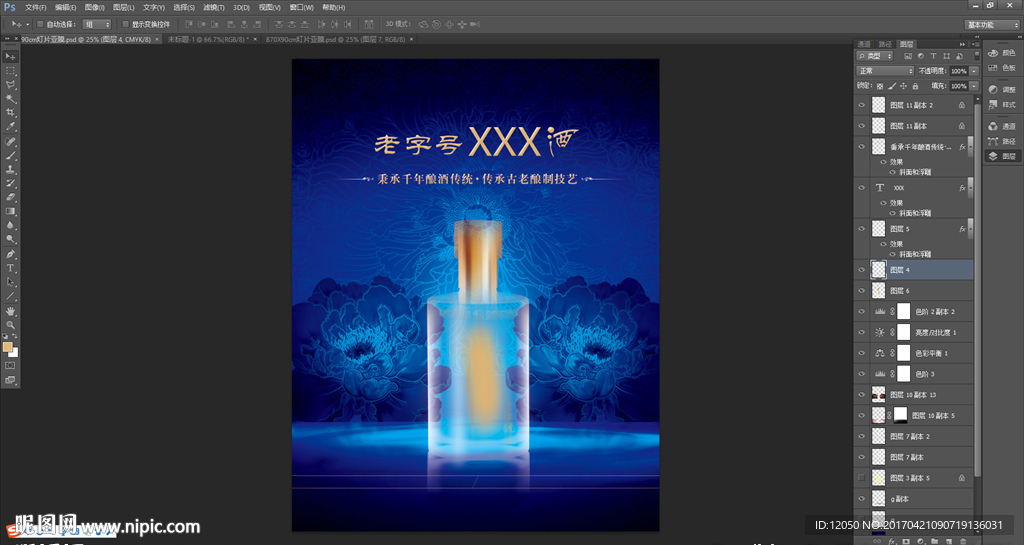Image resolution: width=1024 pixels, height=545 pixels.
Task: Select the Eraser tool
Action: click(10, 197)
